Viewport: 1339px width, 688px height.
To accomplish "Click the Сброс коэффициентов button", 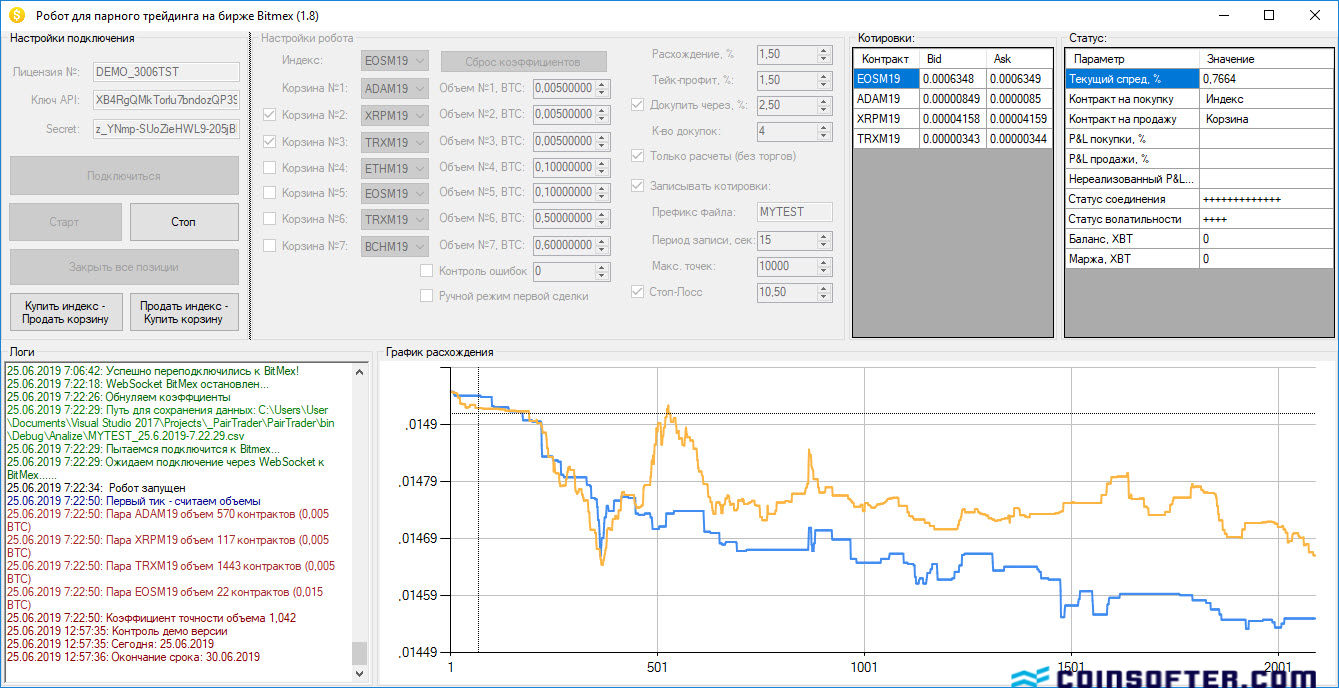I will tap(523, 62).
